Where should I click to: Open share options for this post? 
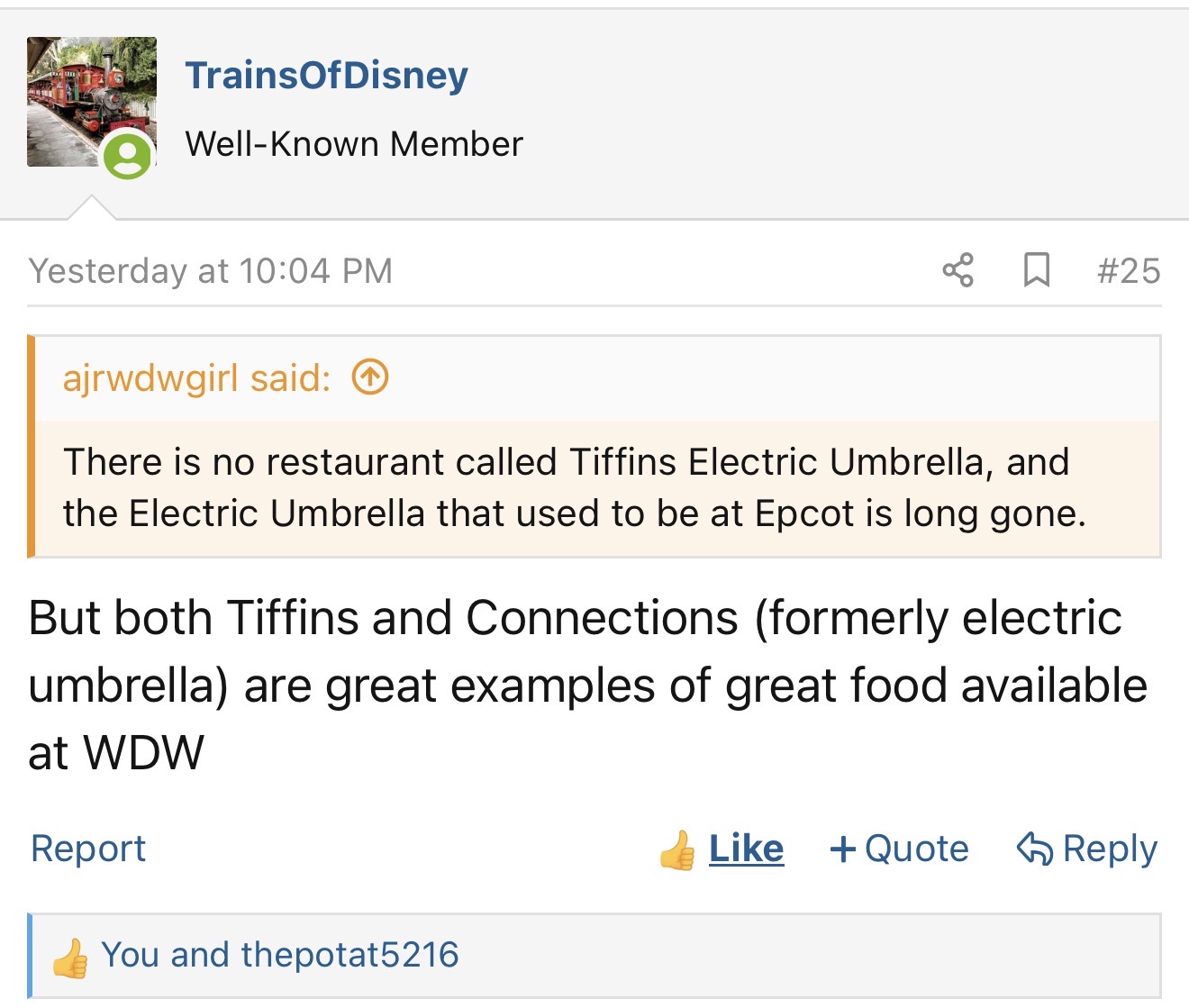[x=958, y=270]
